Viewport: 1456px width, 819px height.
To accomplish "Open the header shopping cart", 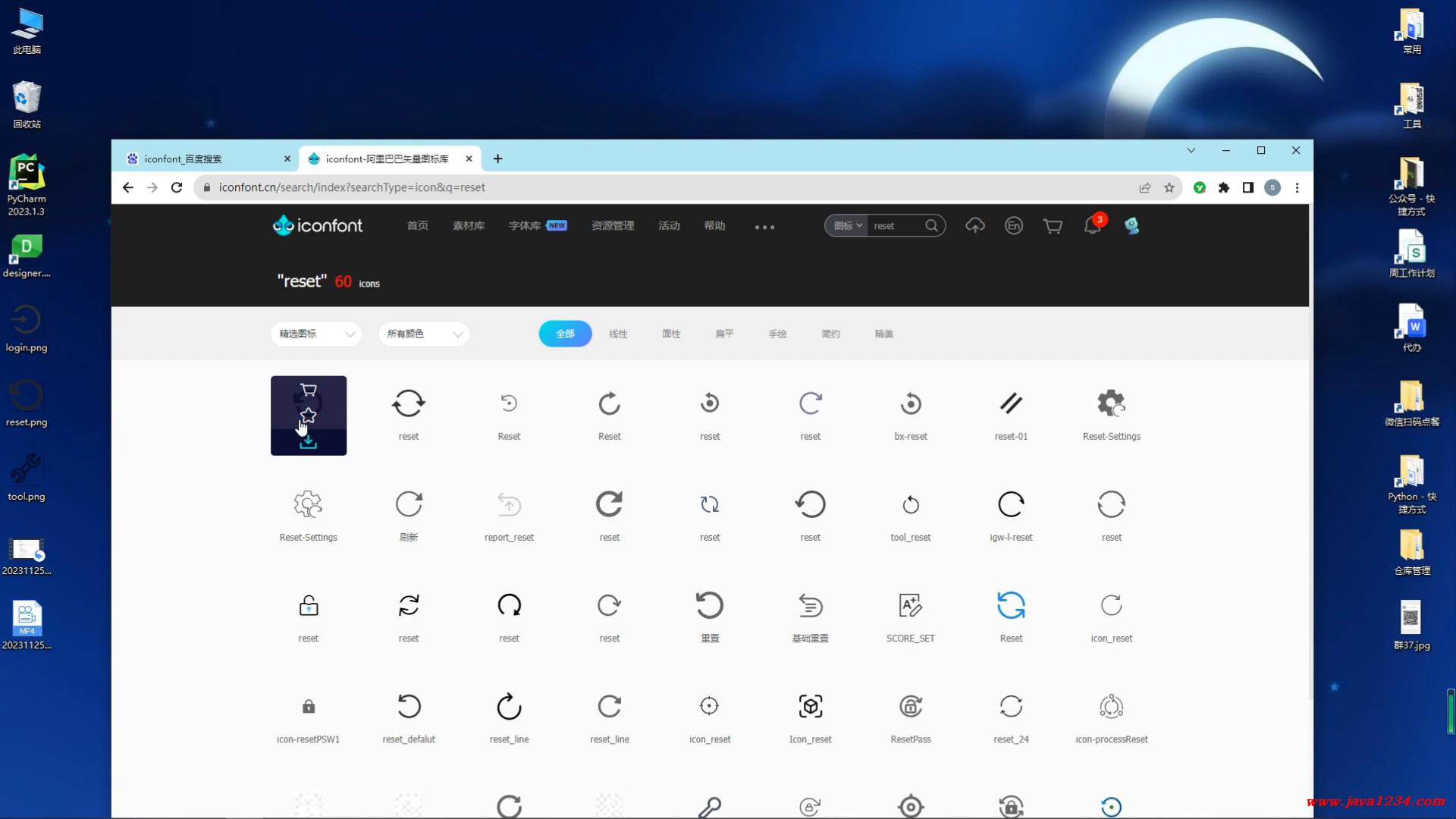I will [x=1052, y=226].
